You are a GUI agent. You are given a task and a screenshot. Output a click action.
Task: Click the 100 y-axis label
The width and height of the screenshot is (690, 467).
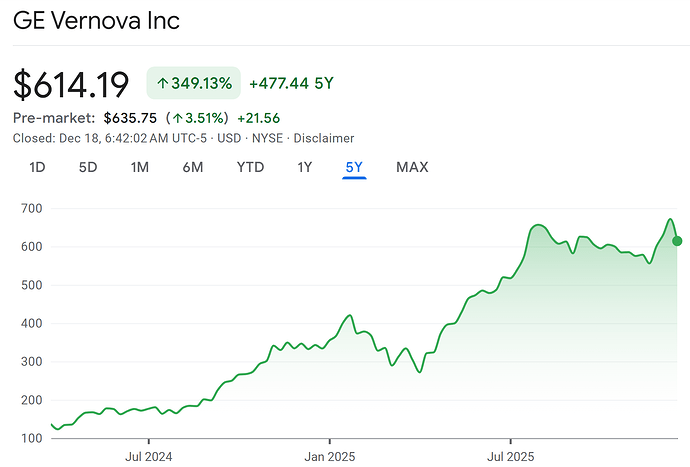tap(32, 438)
